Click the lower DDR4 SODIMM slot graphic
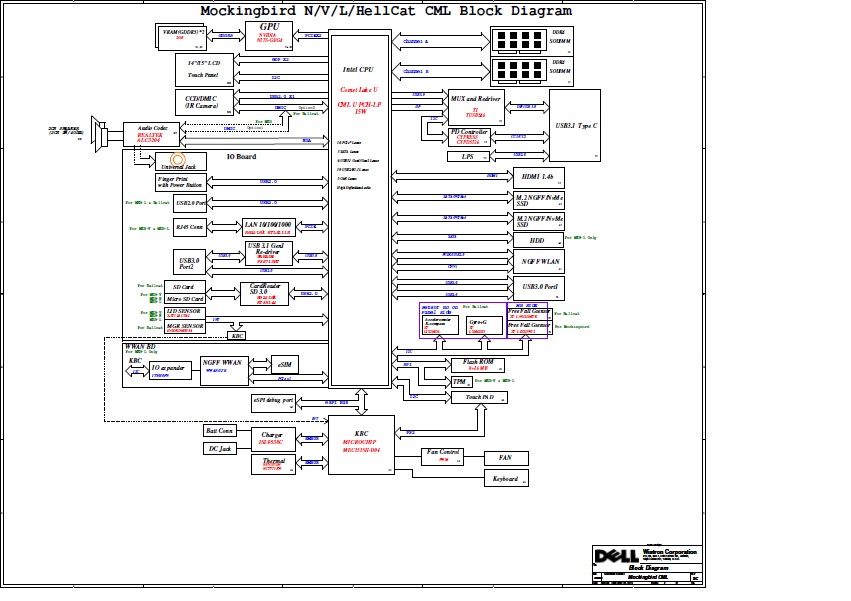 pos(518,71)
